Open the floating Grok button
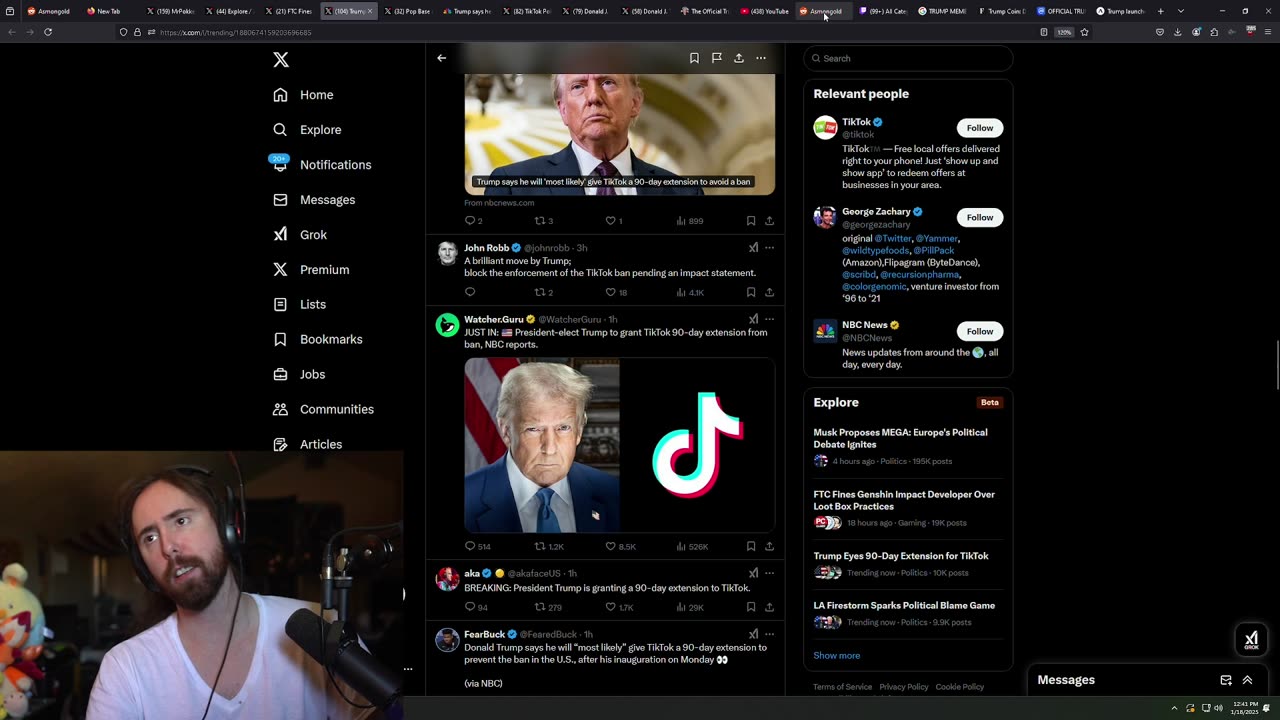This screenshot has width=1280, height=720. (x=1251, y=639)
